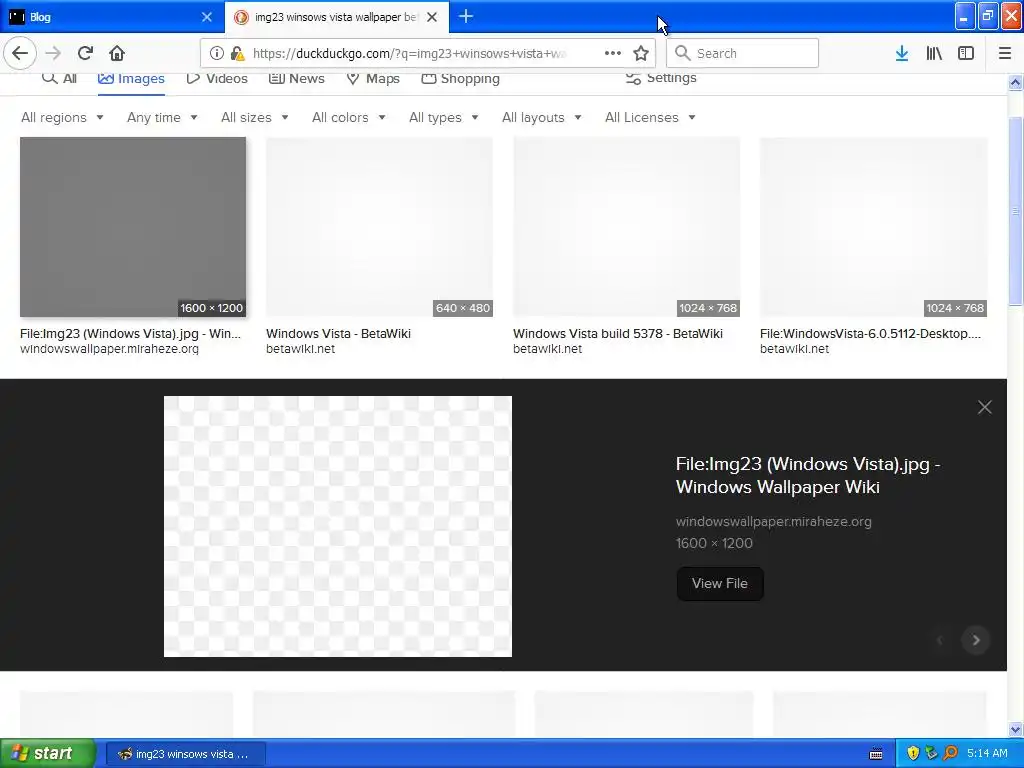Click the vertical scrollbar thumb
This screenshot has height=768, width=1024.
pos(1015,211)
